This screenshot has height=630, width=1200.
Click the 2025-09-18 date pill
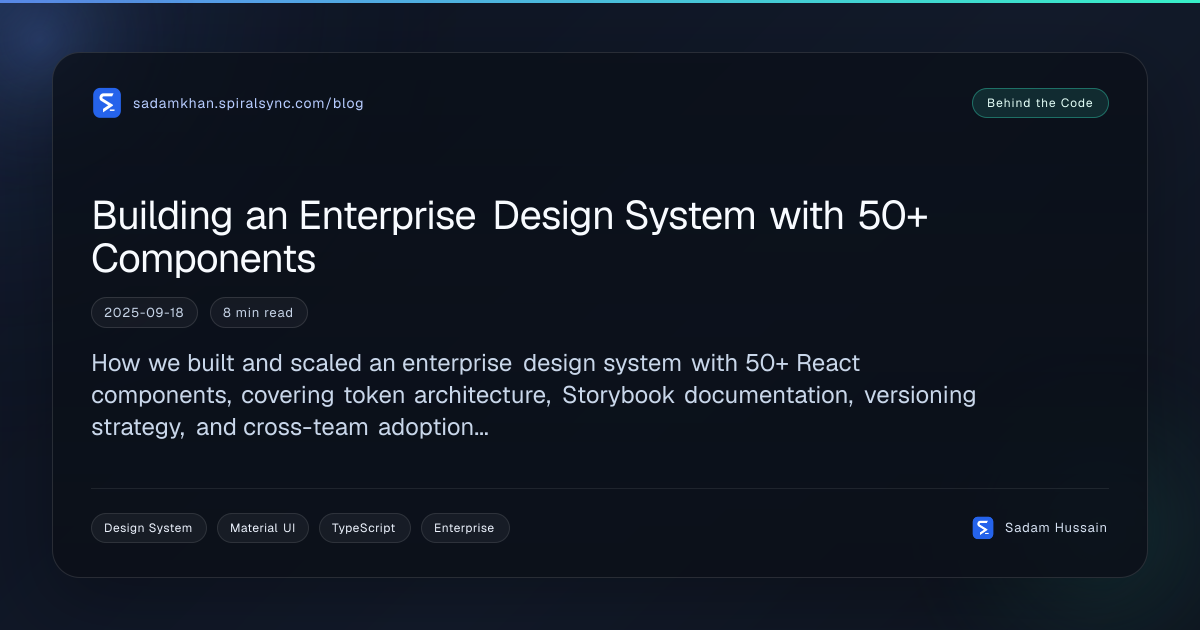tap(144, 313)
